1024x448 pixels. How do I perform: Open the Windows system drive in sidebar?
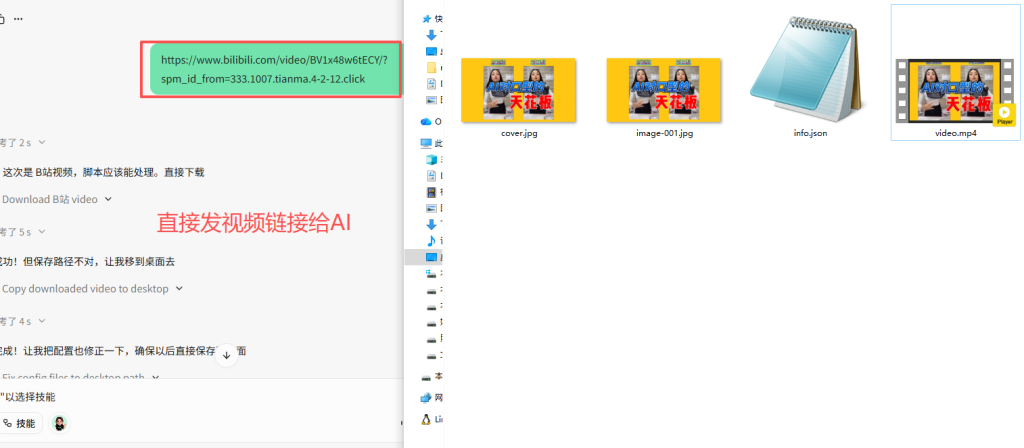pos(431,275)
